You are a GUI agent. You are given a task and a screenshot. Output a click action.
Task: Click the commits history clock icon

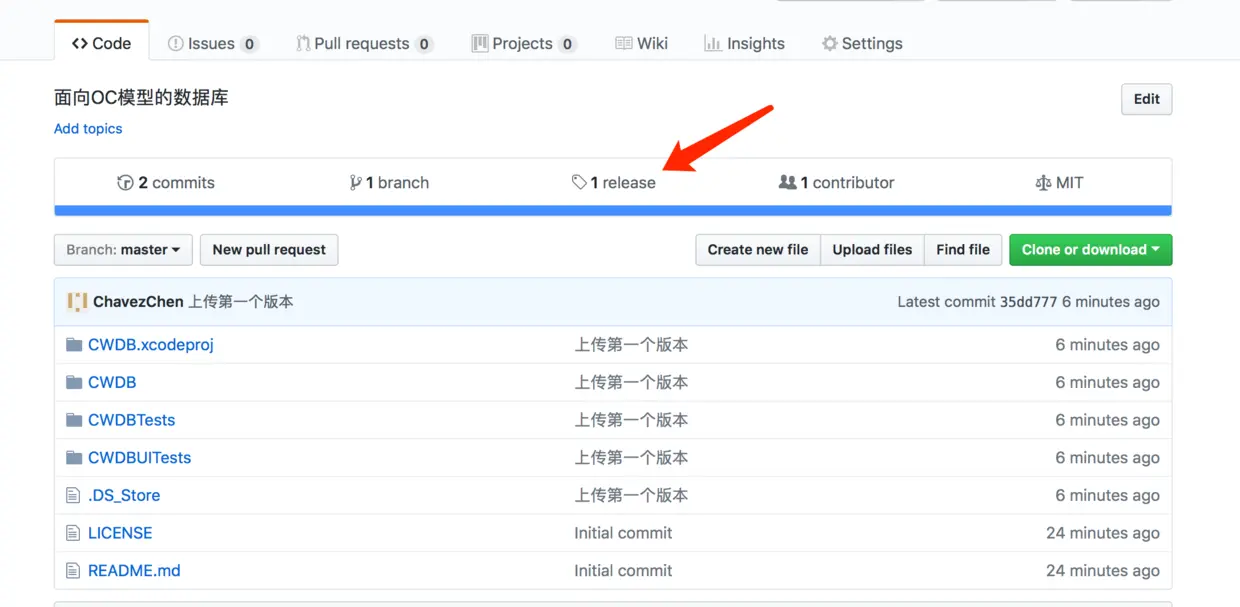(x=125, y=183)
